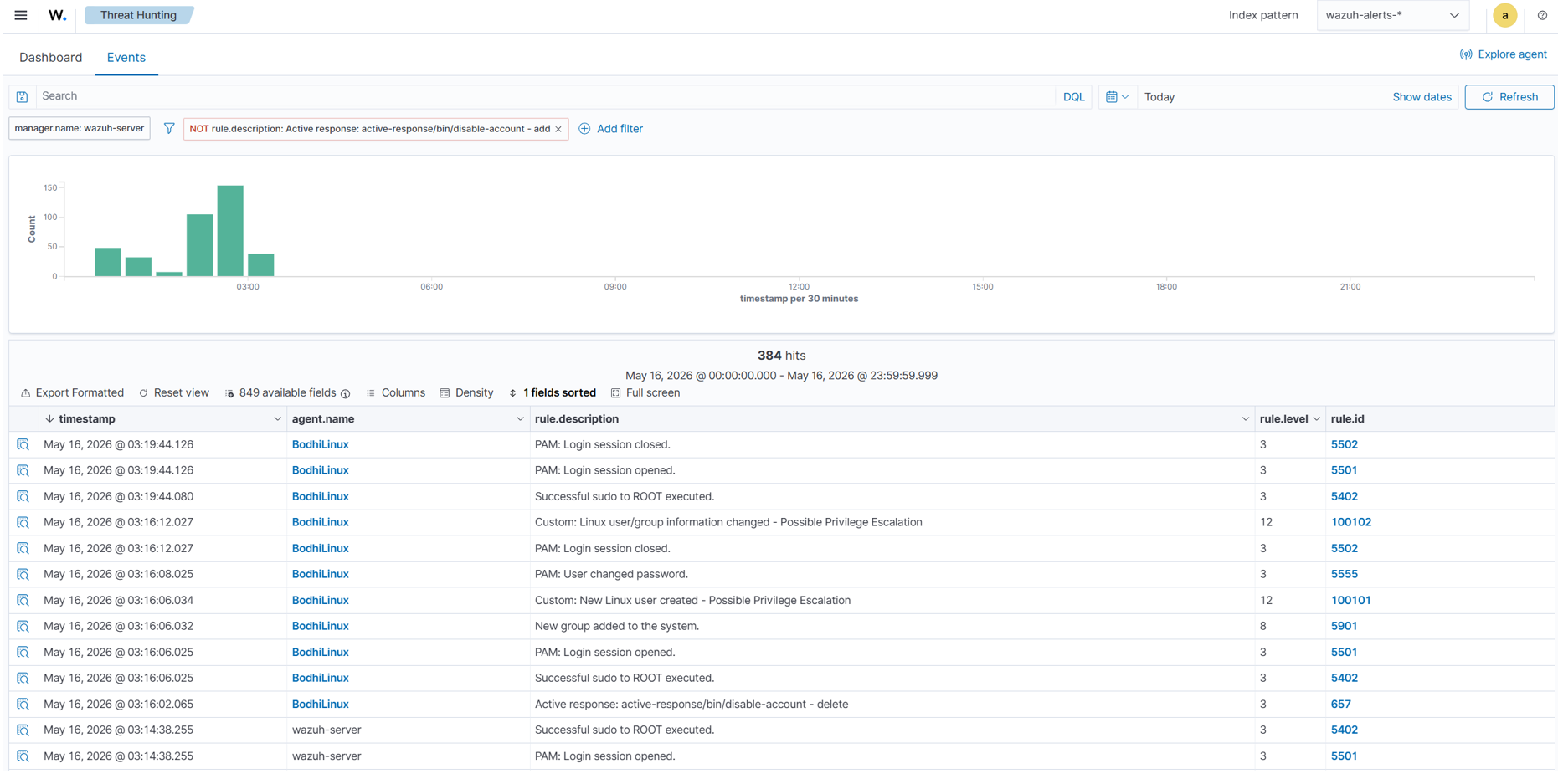1558x784 pixels.
Task: Inspect document details for first event row
Action: (23, 445)
